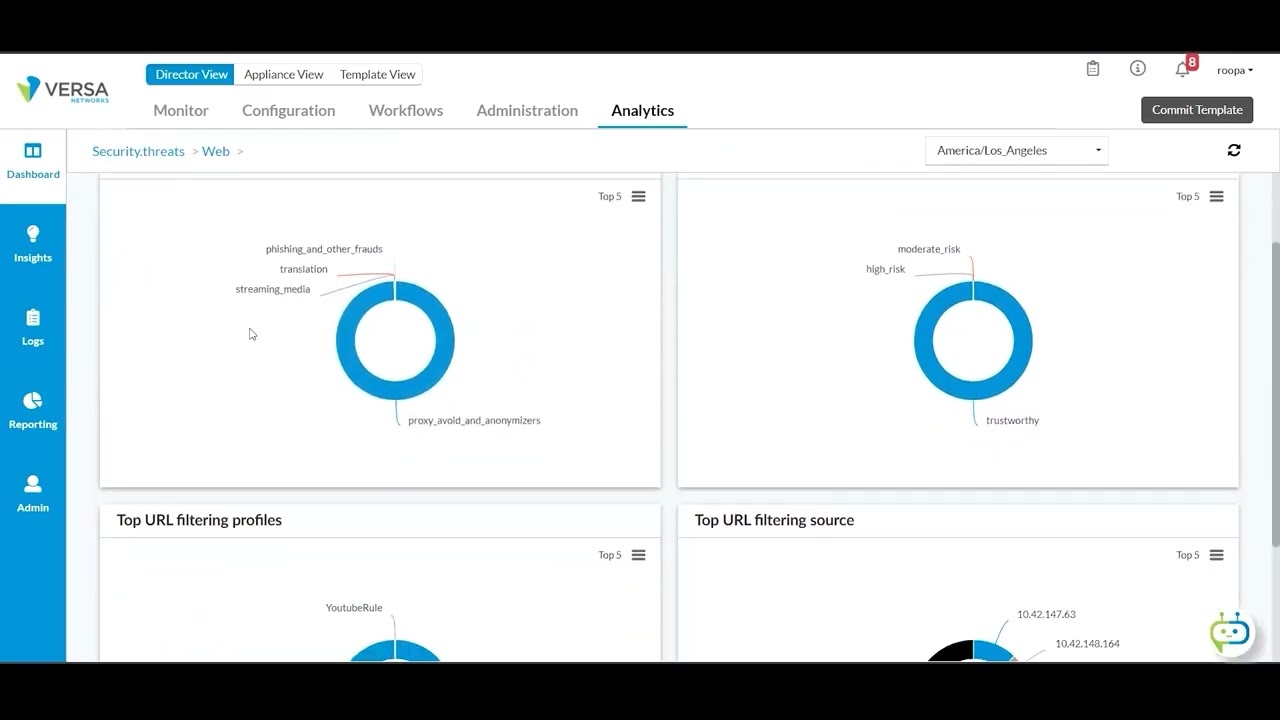Open the notifications bell with 8 alerts
Image resolution: width=1280 pixels, height=720 pixels.
coord(1184,68)
